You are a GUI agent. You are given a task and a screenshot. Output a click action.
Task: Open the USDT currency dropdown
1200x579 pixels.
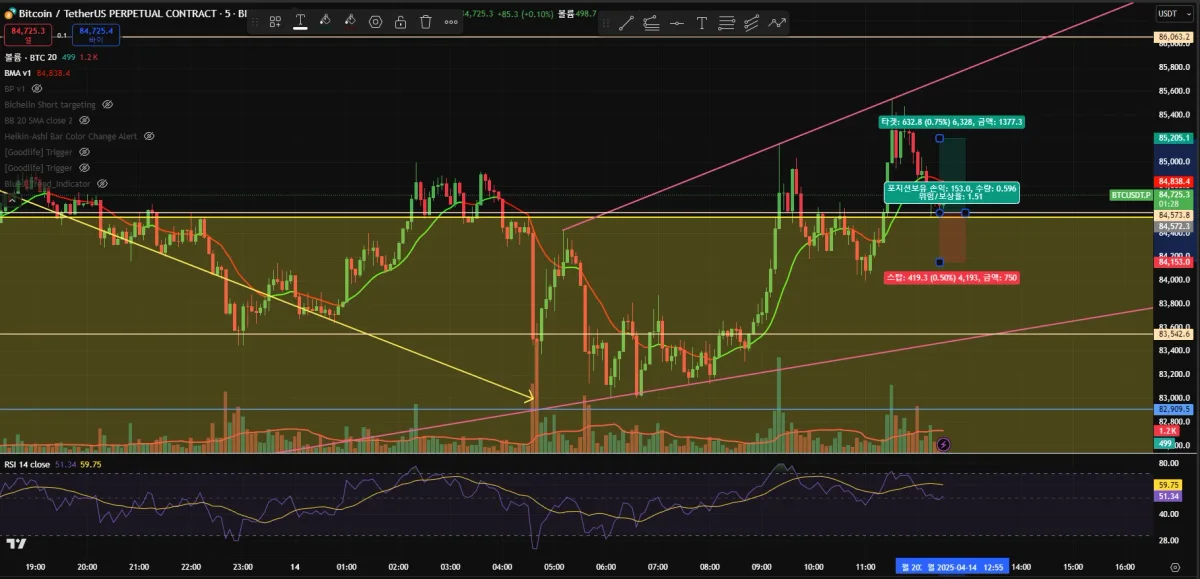tap(1169, 13)
